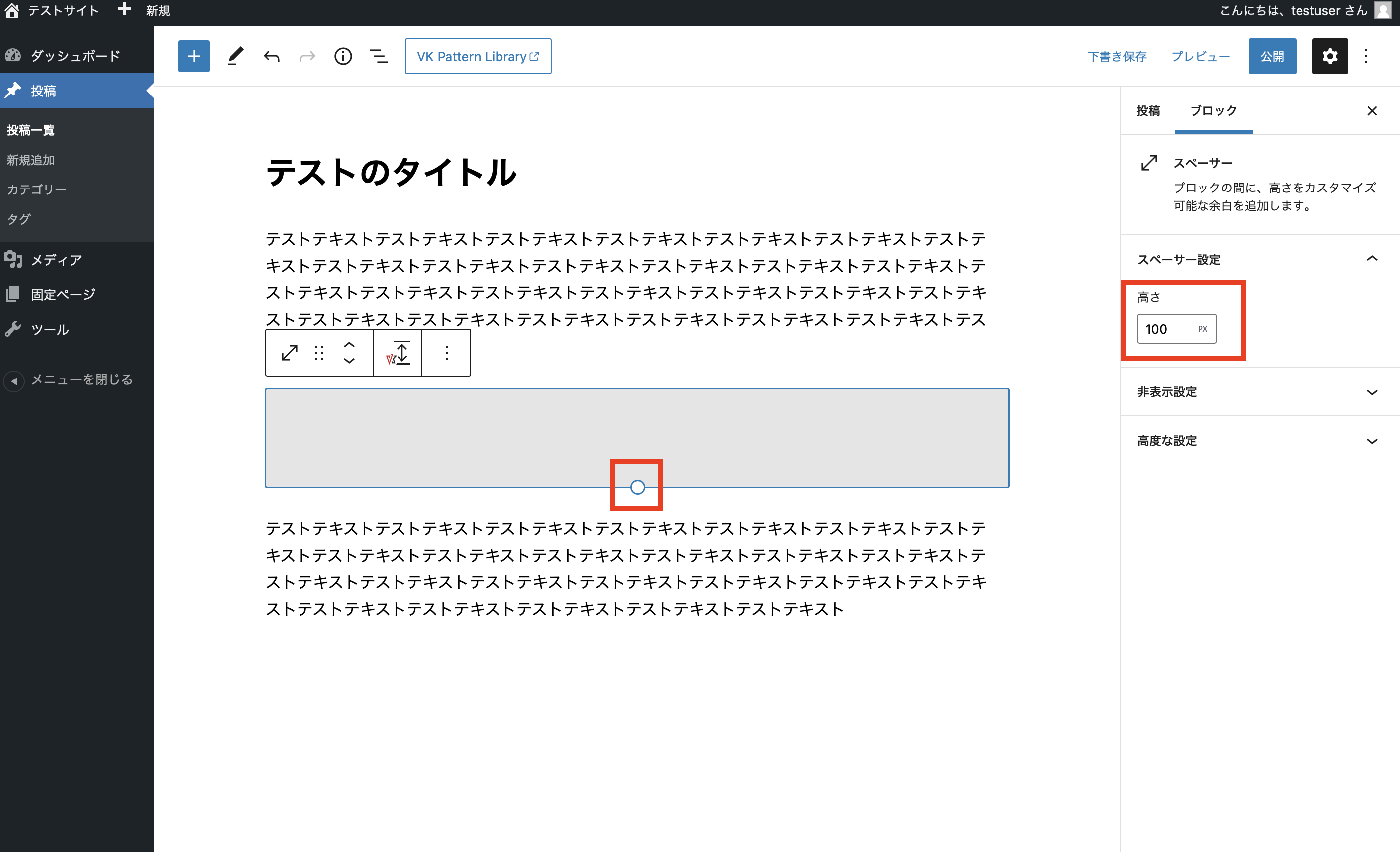
Task: Switch to the 投稿 sidebar tab
Action: pos(1148,111)
